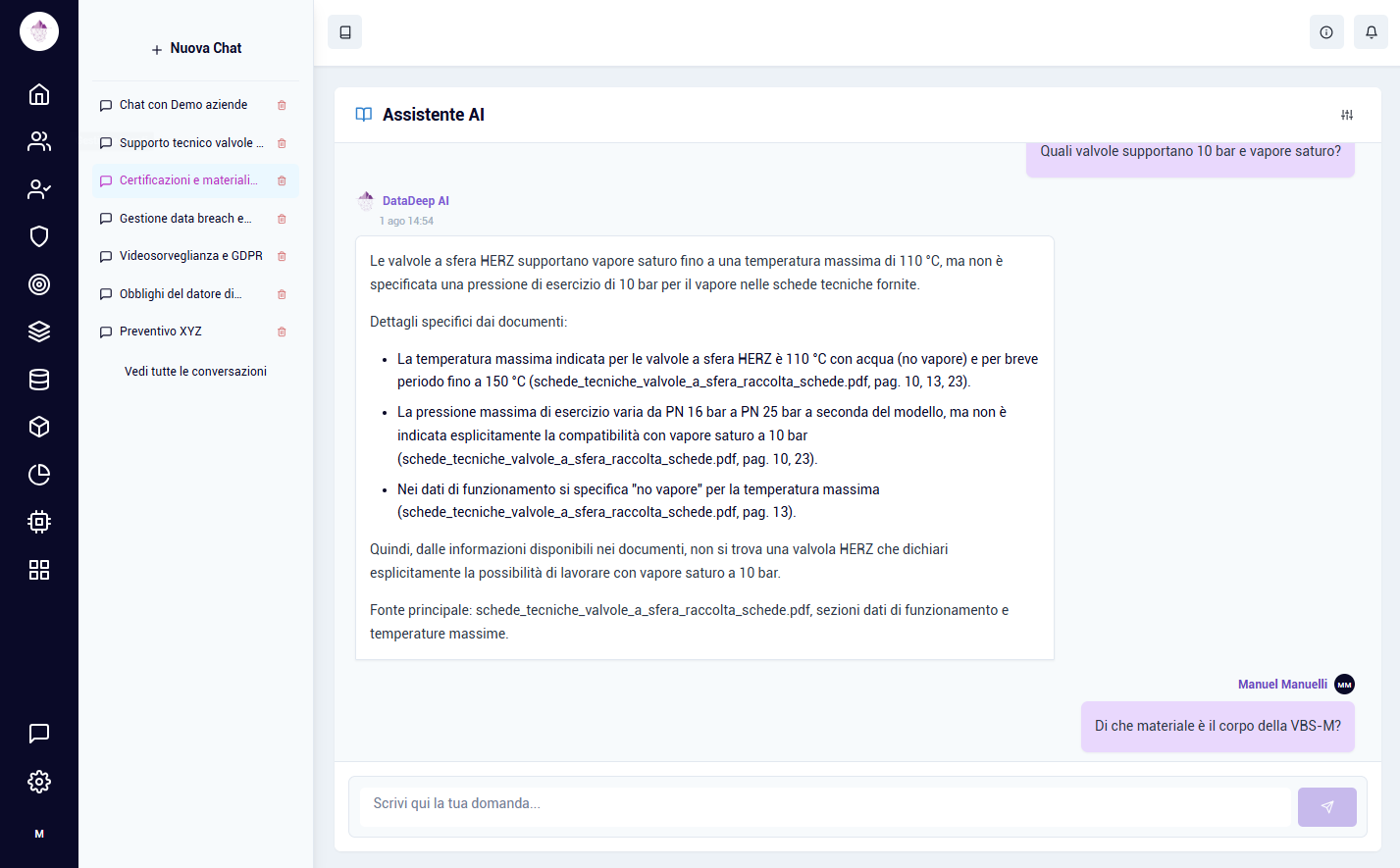Select the database icon in sidebar
The width and height of the screenshot is (1400, 868).
39,380
